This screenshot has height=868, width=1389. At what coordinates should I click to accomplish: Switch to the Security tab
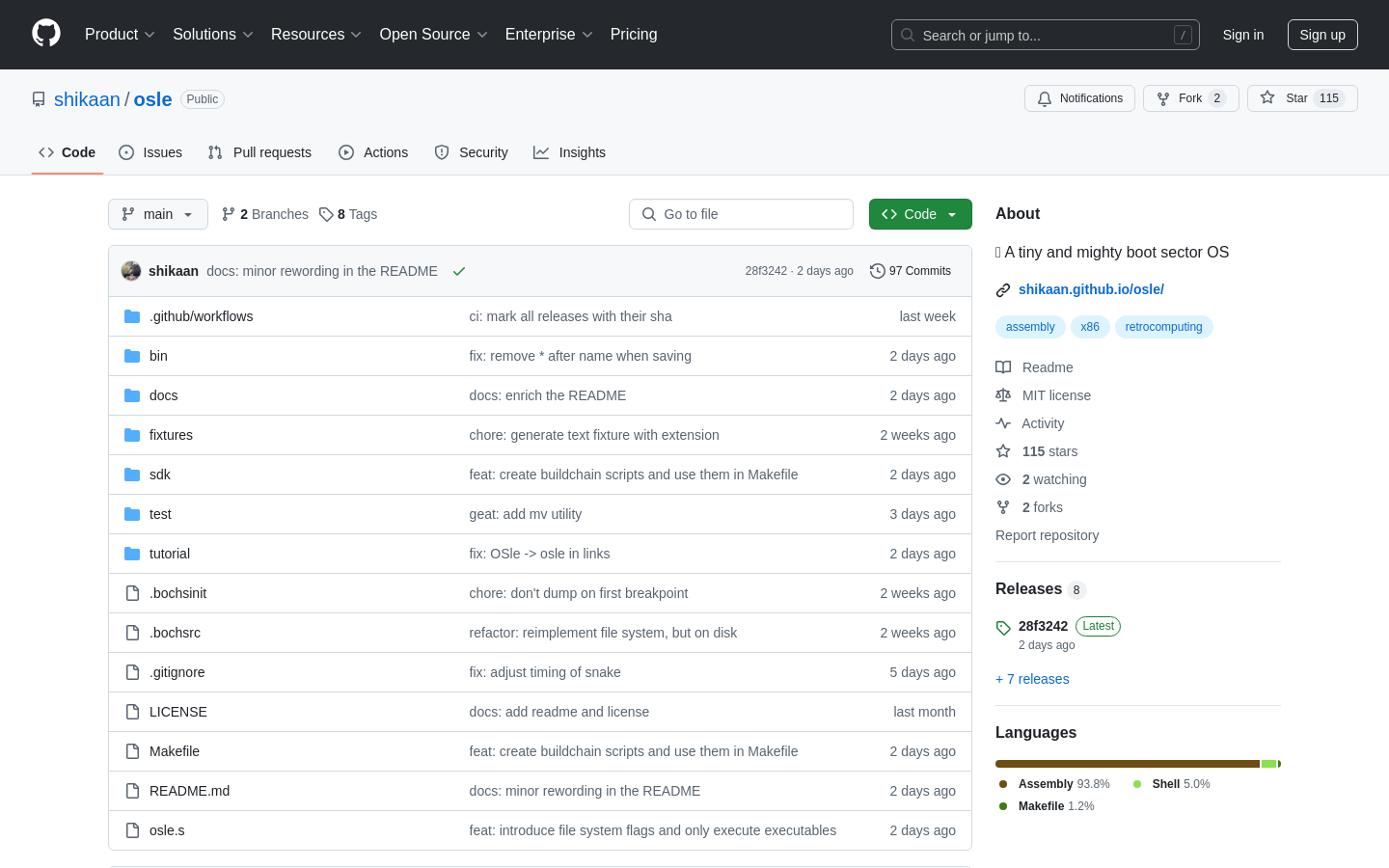pyautogui.click(x=471, y=152)
